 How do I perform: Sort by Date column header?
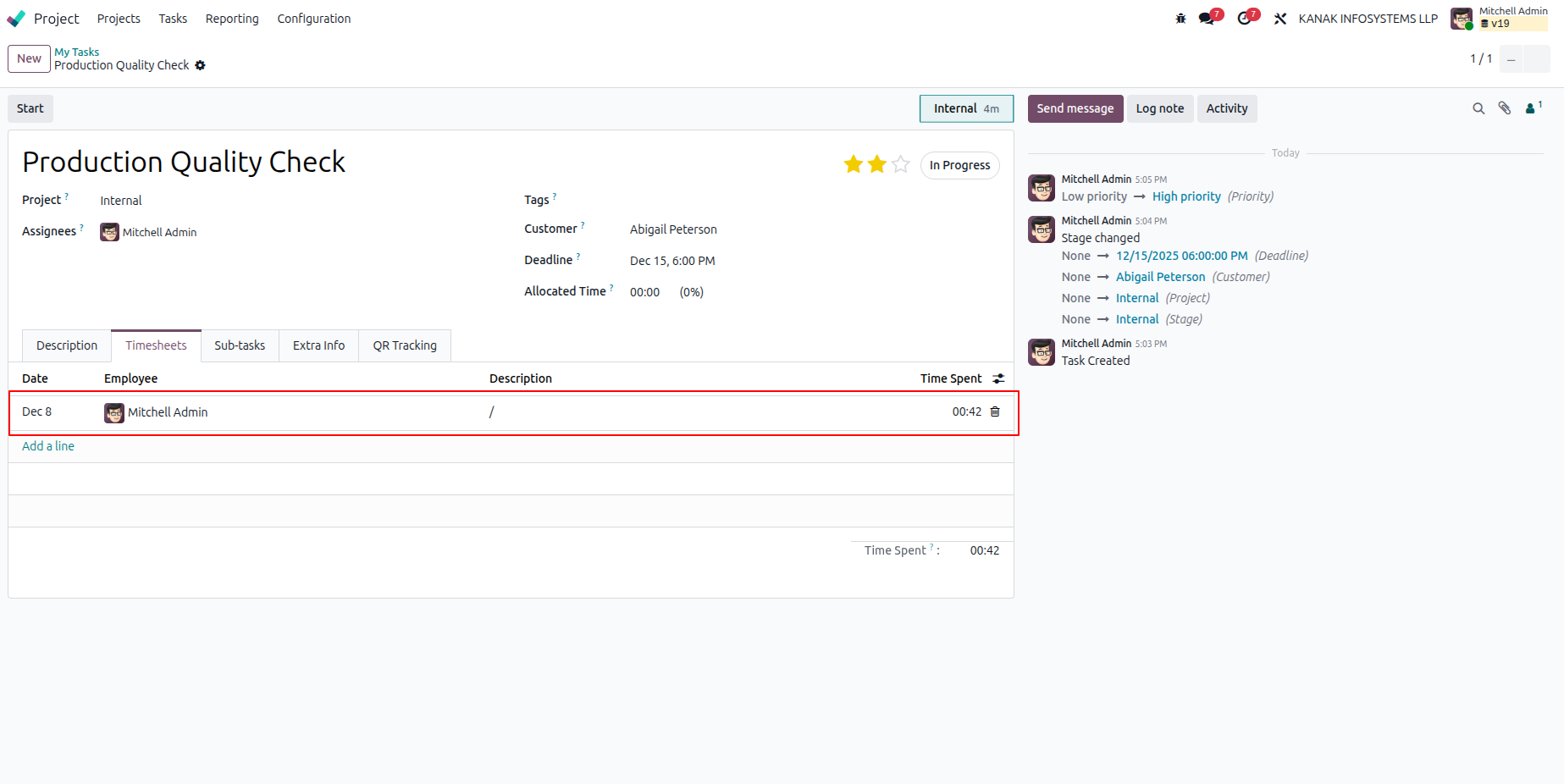pyautogui.click(x=35, y=378)
